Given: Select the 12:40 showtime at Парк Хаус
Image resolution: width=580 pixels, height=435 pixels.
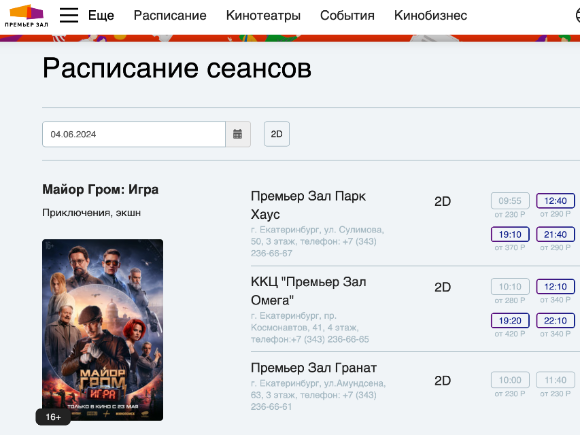Looking at the screenshot, I should click(x=555, y=201).
